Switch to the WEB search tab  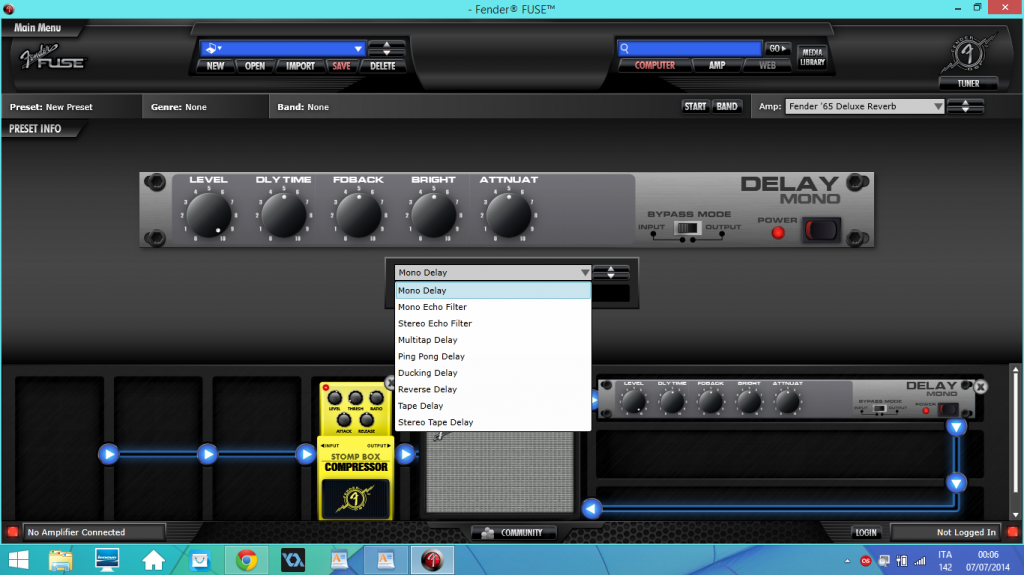click(767, 65)
